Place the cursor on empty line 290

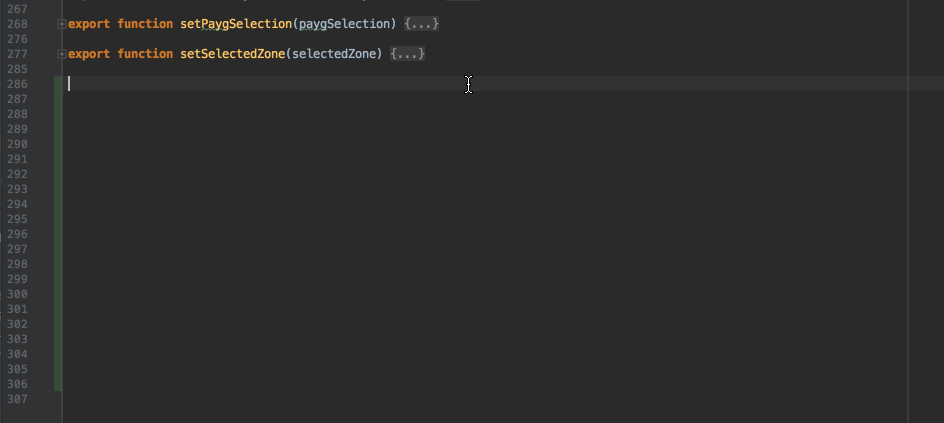pyautogui.click(x=300, y=144)
